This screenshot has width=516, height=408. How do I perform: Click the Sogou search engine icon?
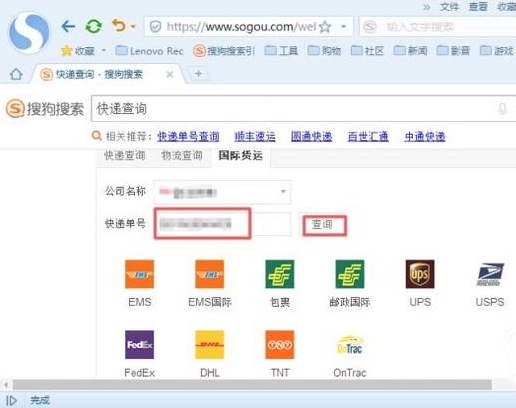[370, 27]
